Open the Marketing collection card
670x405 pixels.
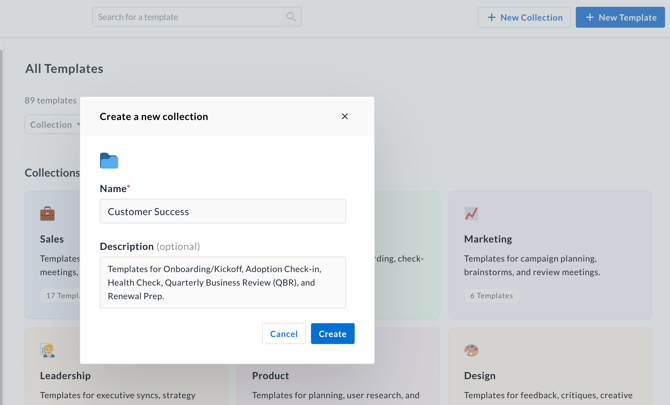(x=550, y=255)
